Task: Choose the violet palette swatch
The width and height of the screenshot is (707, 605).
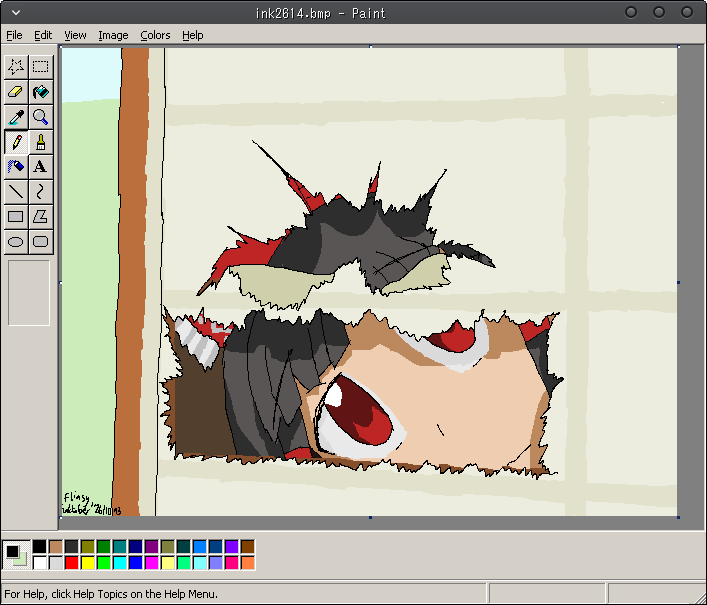Action: click(232, 547)
